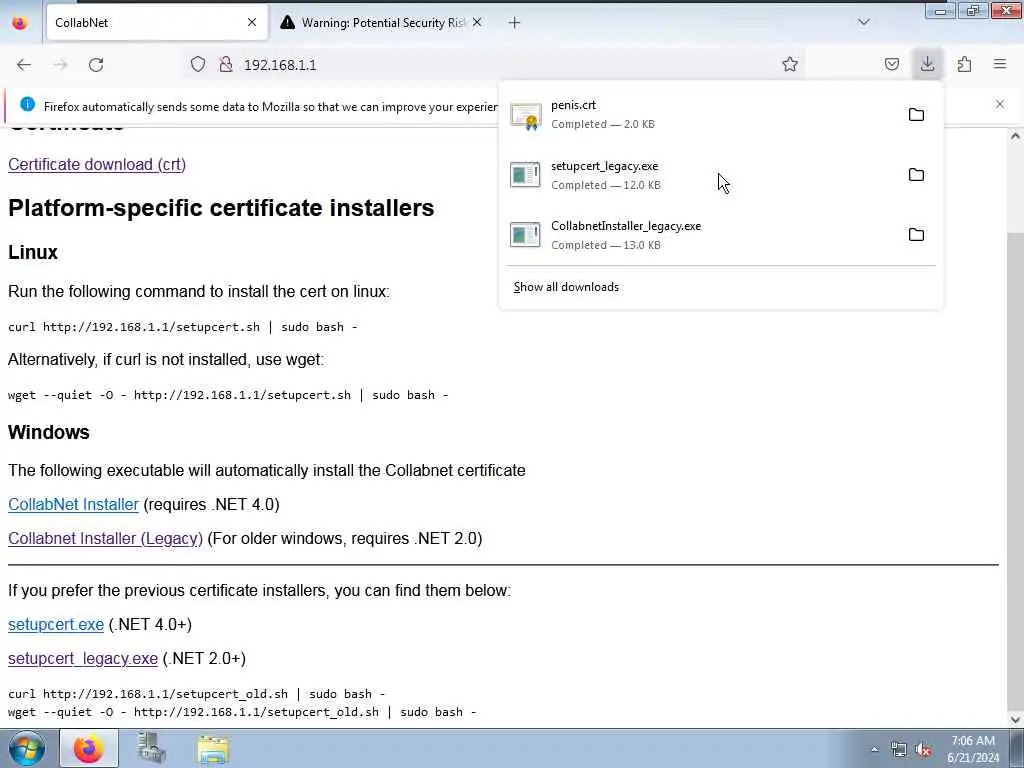Click the curl setupcert.sh command text
Viewport: 1024px width, 768px height.
coord(183,327)
